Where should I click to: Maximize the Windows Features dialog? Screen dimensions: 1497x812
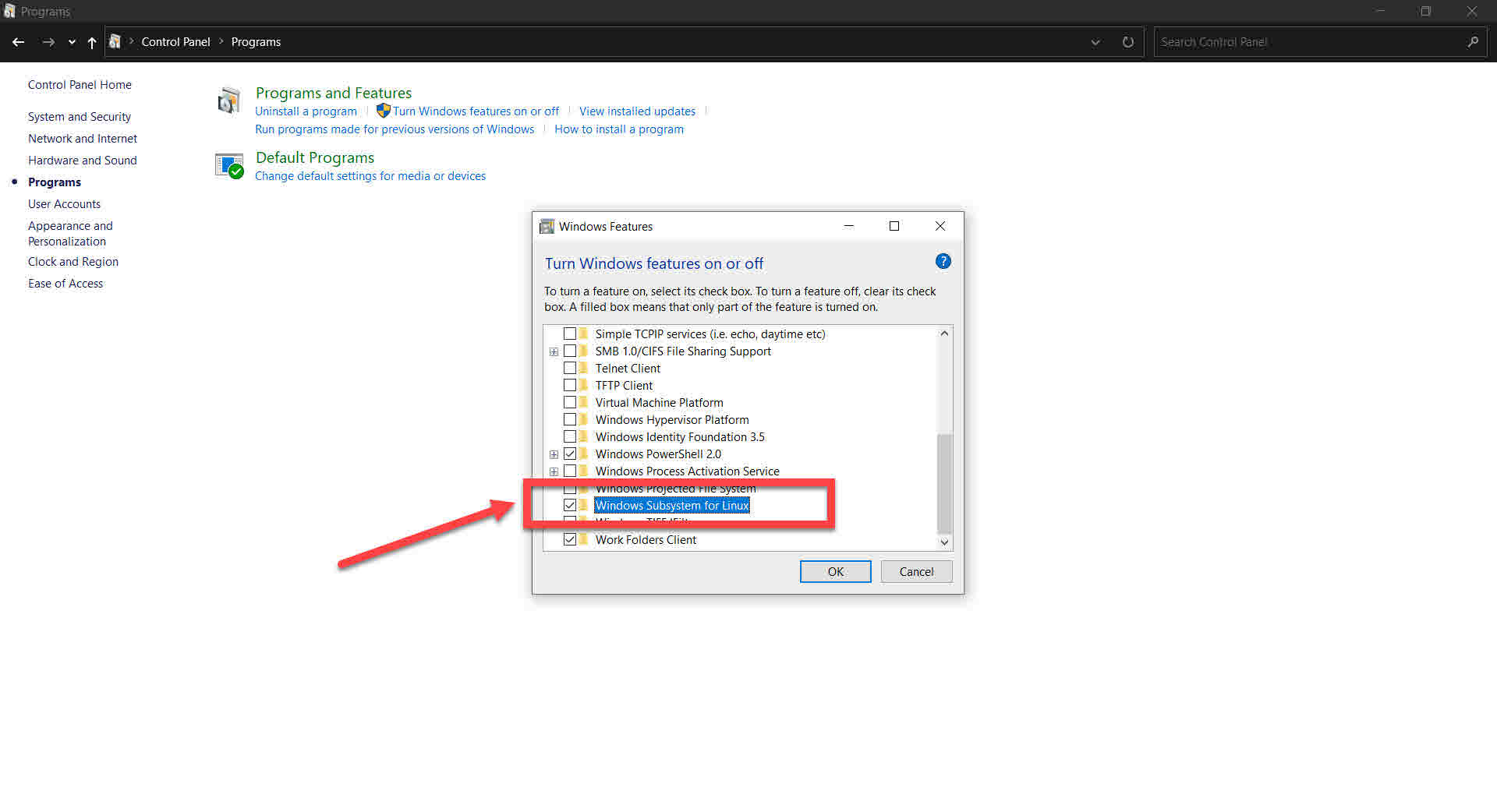tap(894, 226)
